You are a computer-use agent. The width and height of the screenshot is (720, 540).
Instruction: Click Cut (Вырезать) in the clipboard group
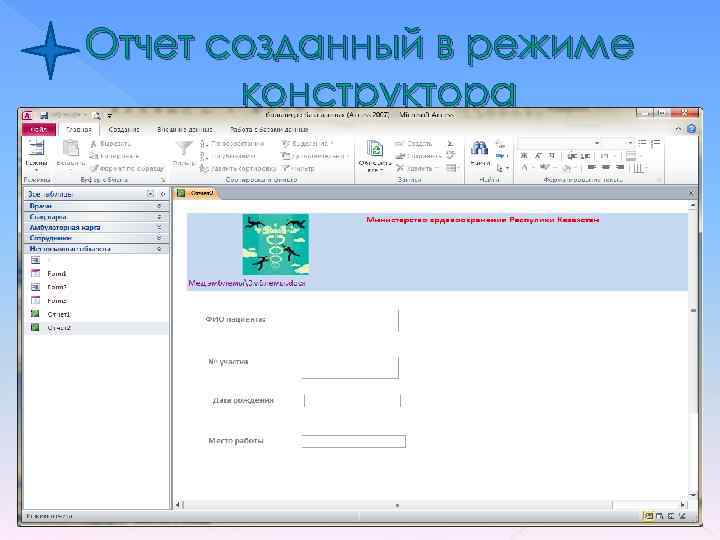[x=111, y=144]
